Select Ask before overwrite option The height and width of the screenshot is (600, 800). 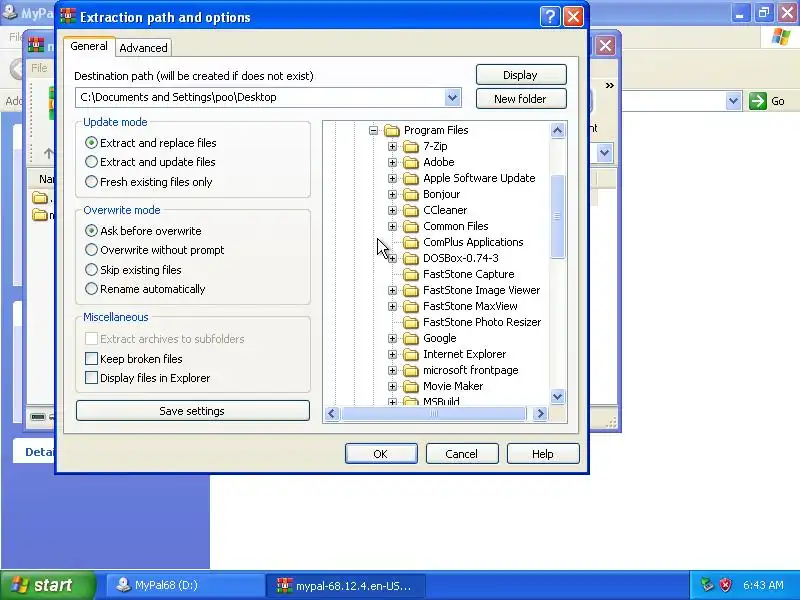(x=143, y=231)
